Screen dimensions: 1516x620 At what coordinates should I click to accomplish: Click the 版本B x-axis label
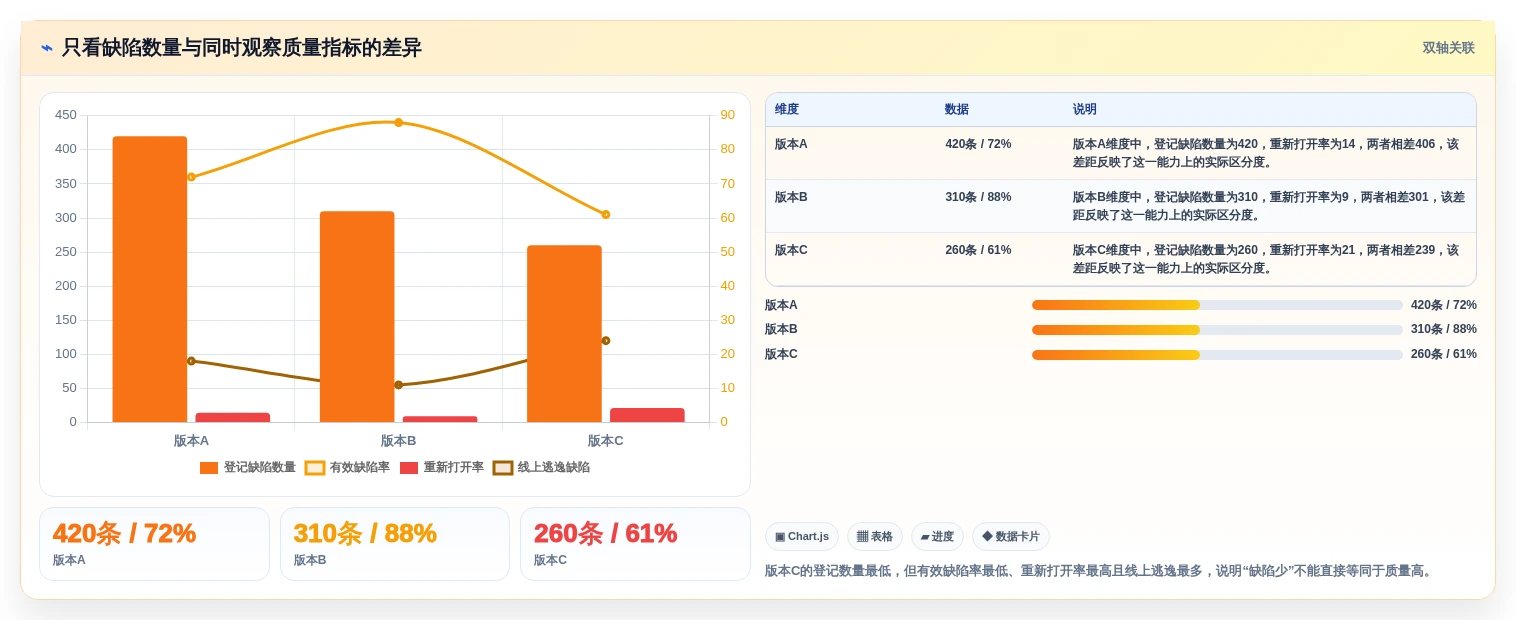[398, 440]
